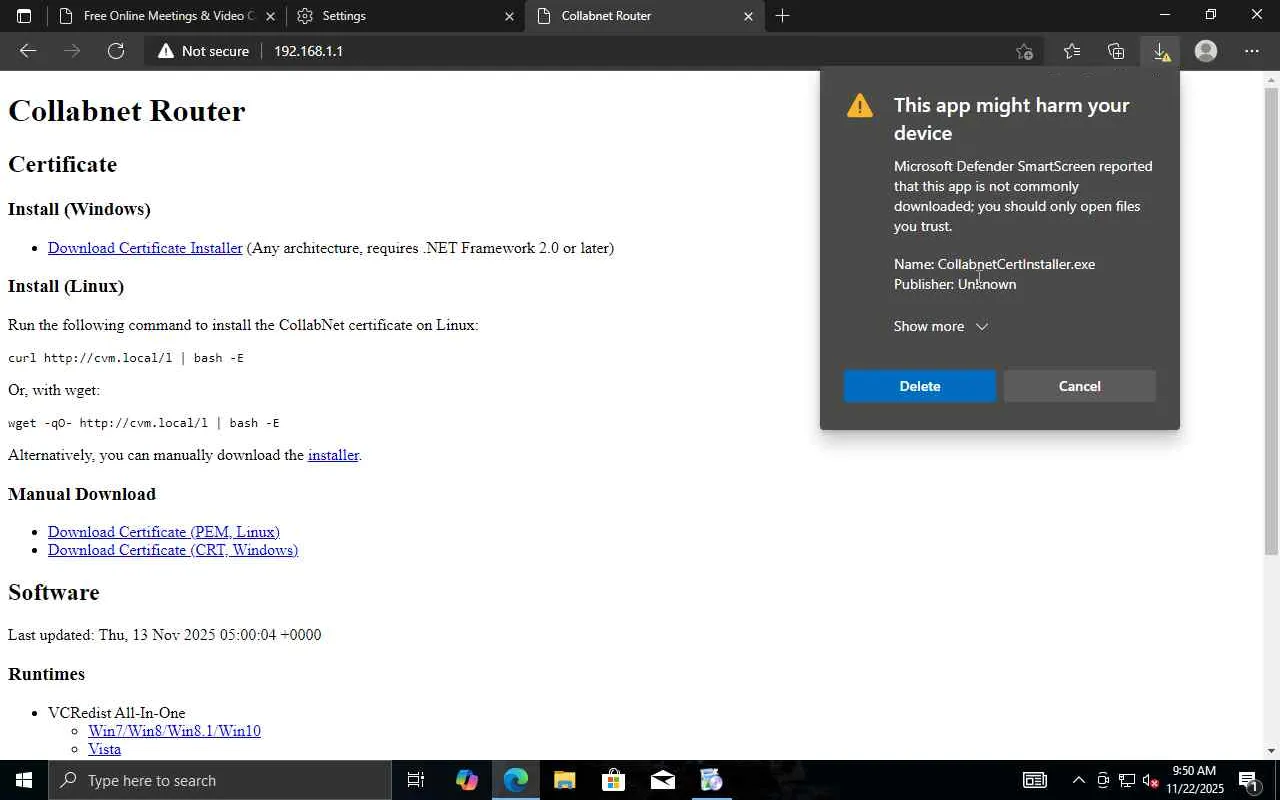Click the wget command text

click(144, 423)
